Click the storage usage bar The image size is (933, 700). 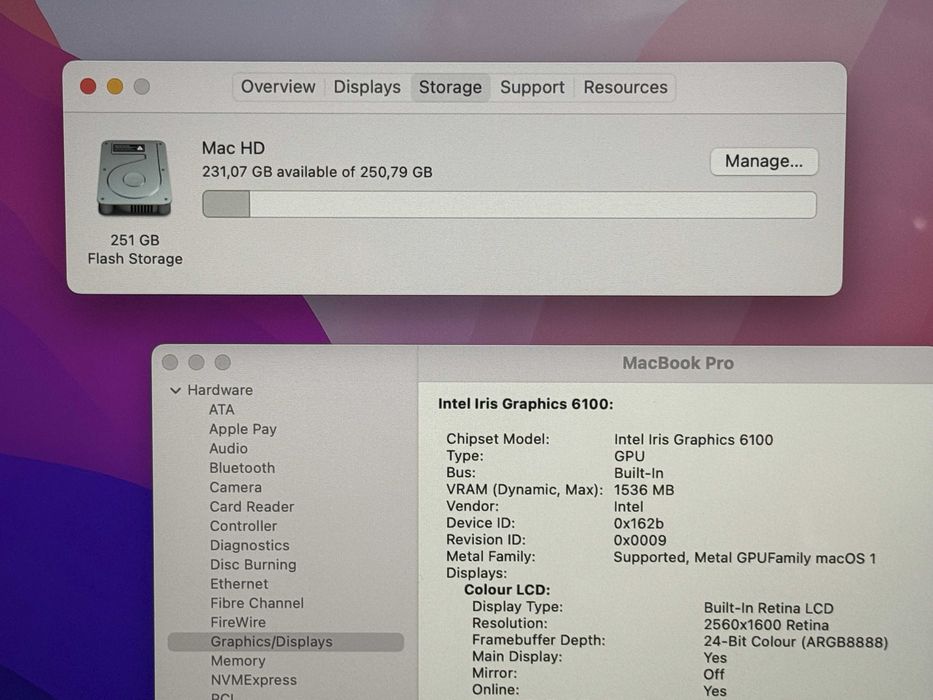(509, 204)
